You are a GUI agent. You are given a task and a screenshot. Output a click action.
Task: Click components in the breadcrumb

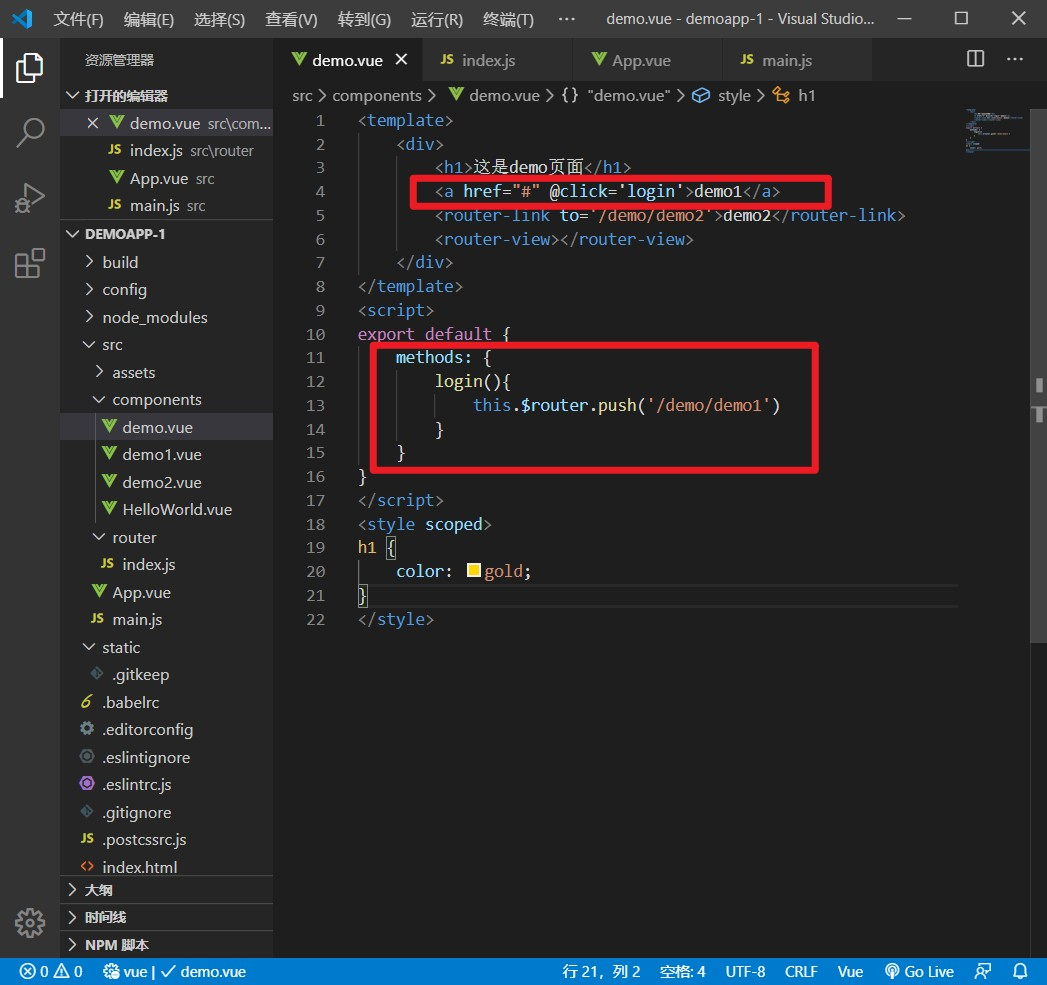[x=377, y=95]
